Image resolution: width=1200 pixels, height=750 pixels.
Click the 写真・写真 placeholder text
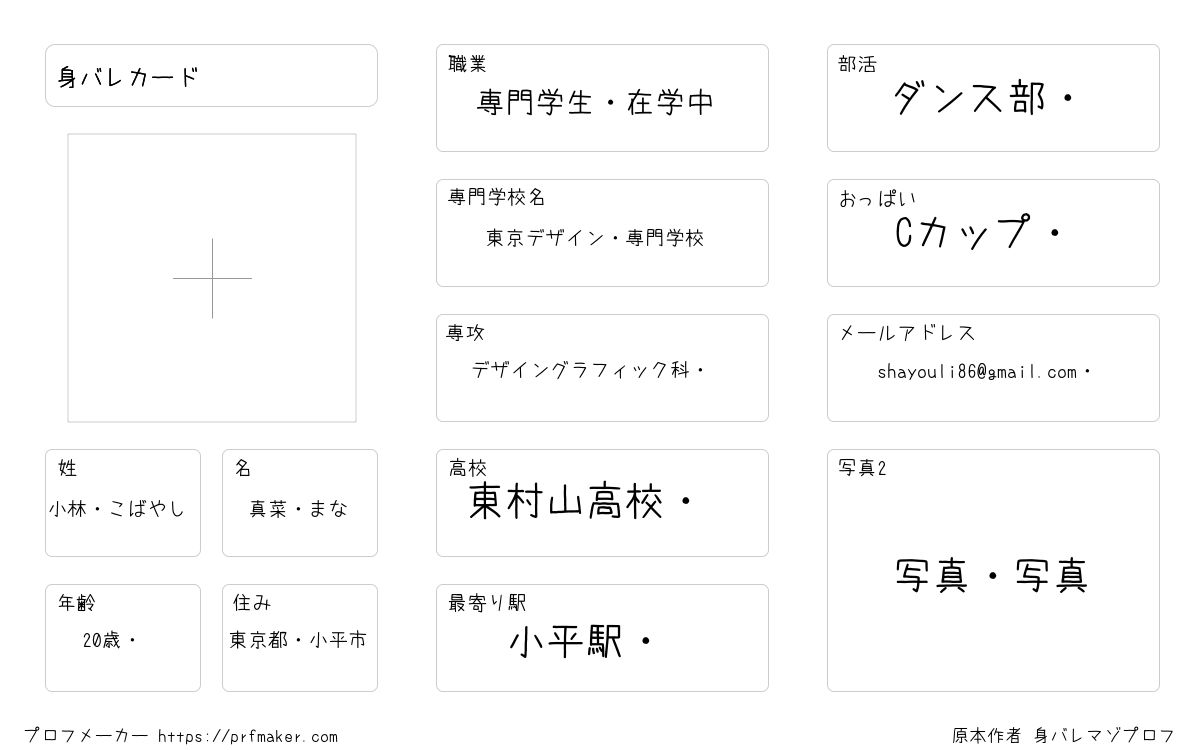point(992,576)
